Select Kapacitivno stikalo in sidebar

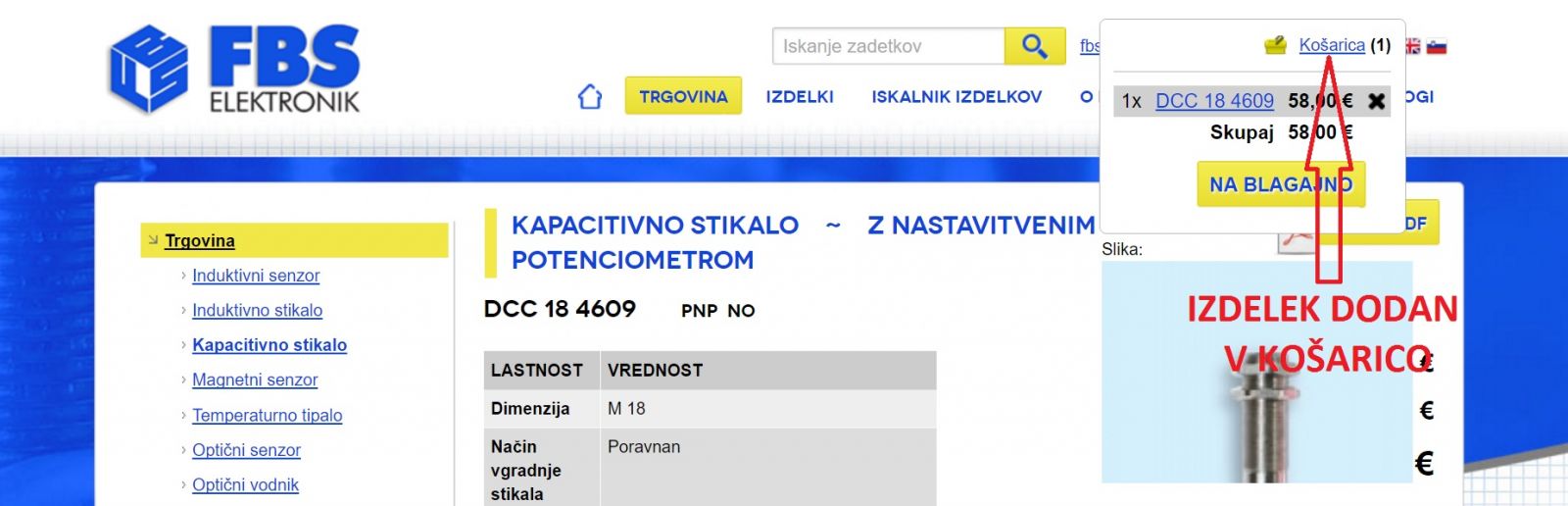tap(269, 345)
